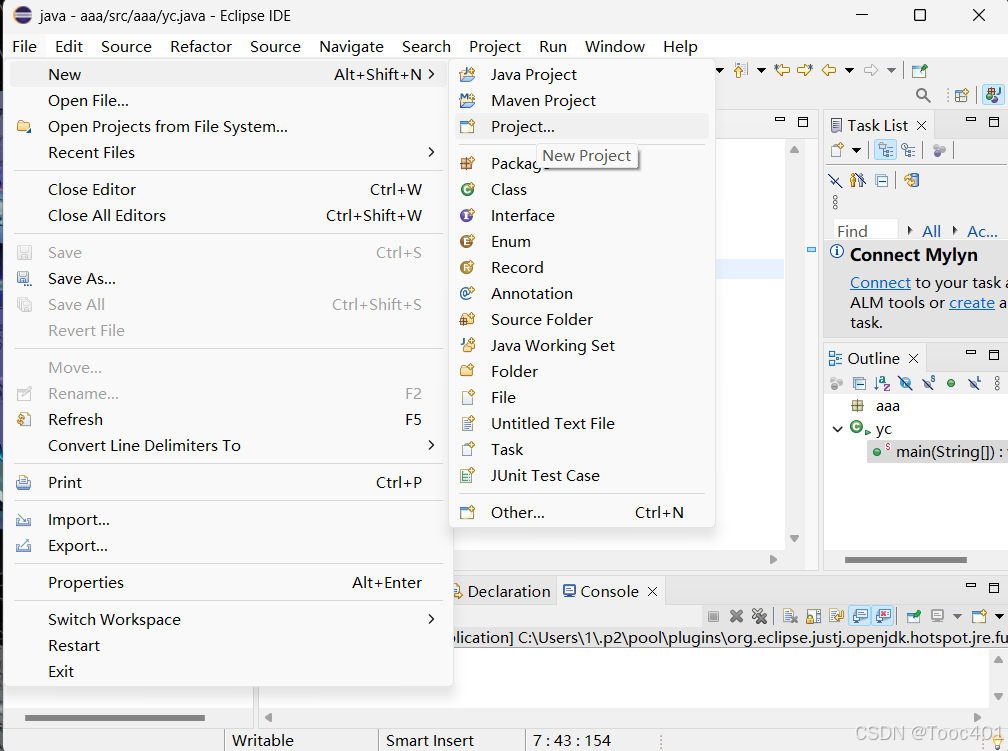Navigate back with yellow Back arrow
The height and width of the screenshot is (751, 1008).
pos(829,70)
